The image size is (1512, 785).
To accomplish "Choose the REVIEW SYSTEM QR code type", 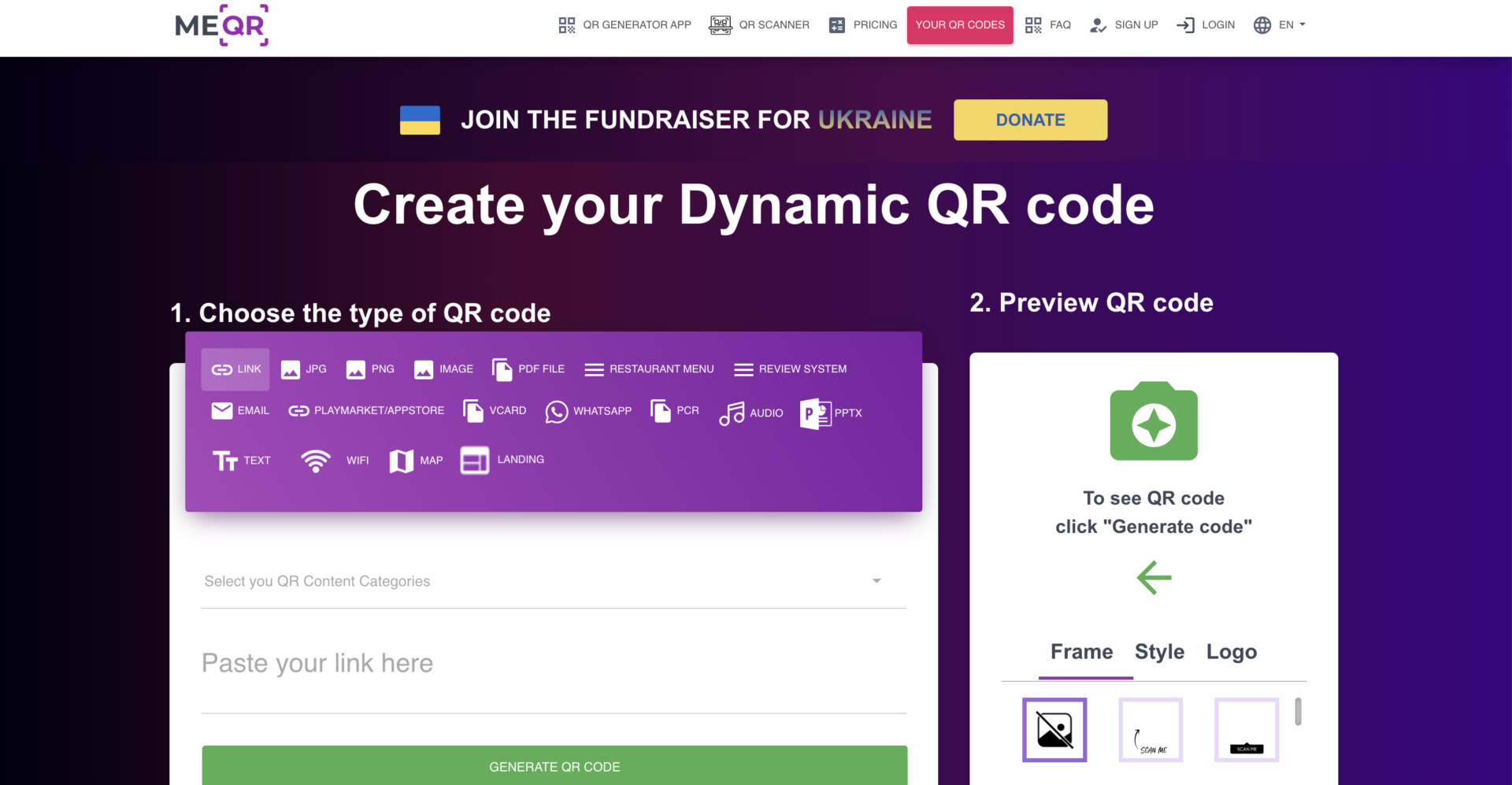I will (x=790, y=368).
